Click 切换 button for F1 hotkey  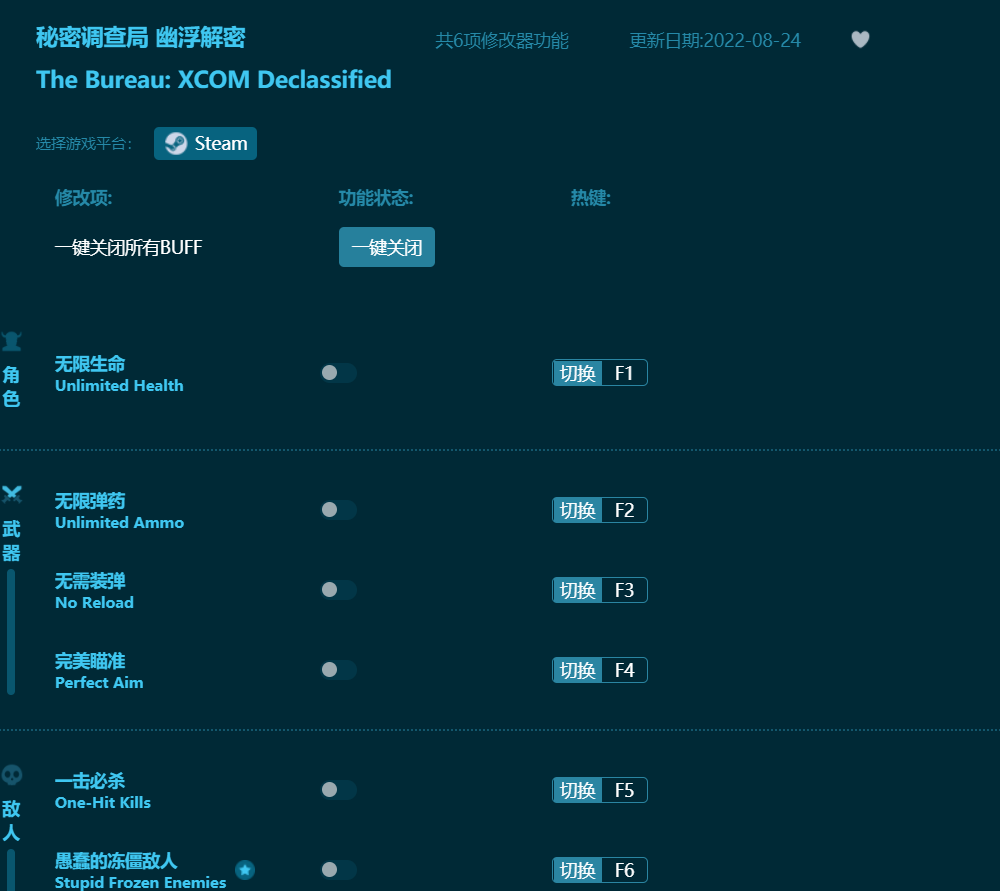pos(577,373)
